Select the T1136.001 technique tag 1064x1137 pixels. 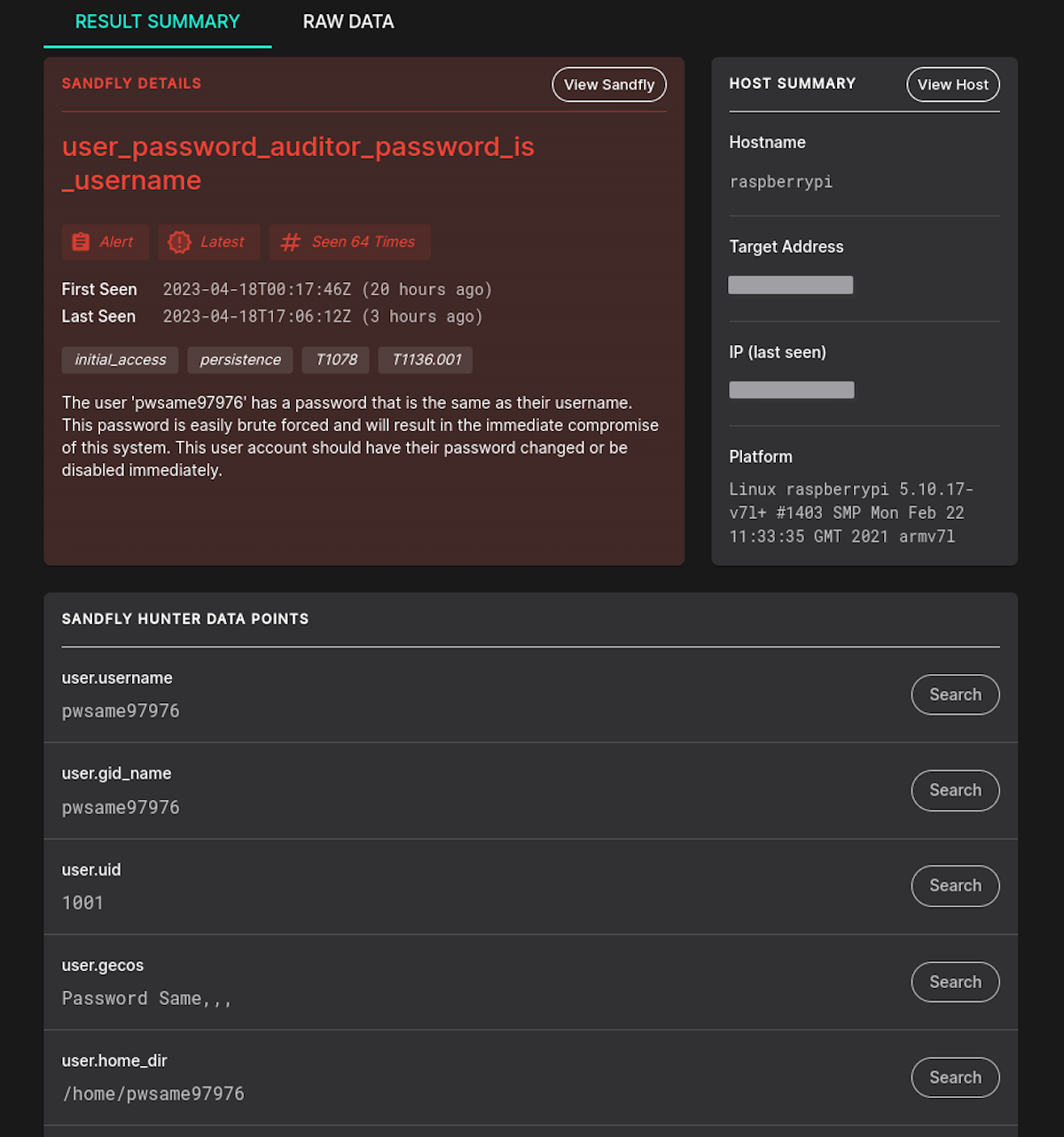(425, 360)
